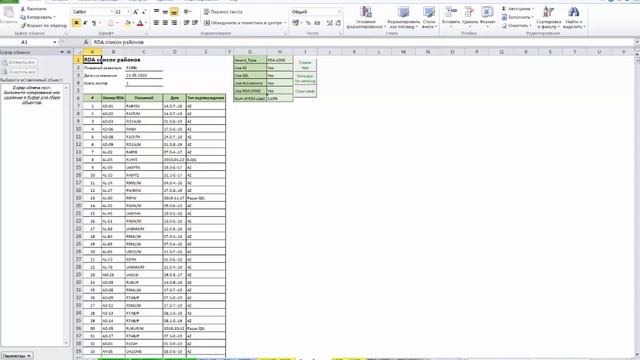Align text to top

pos(156,12)
